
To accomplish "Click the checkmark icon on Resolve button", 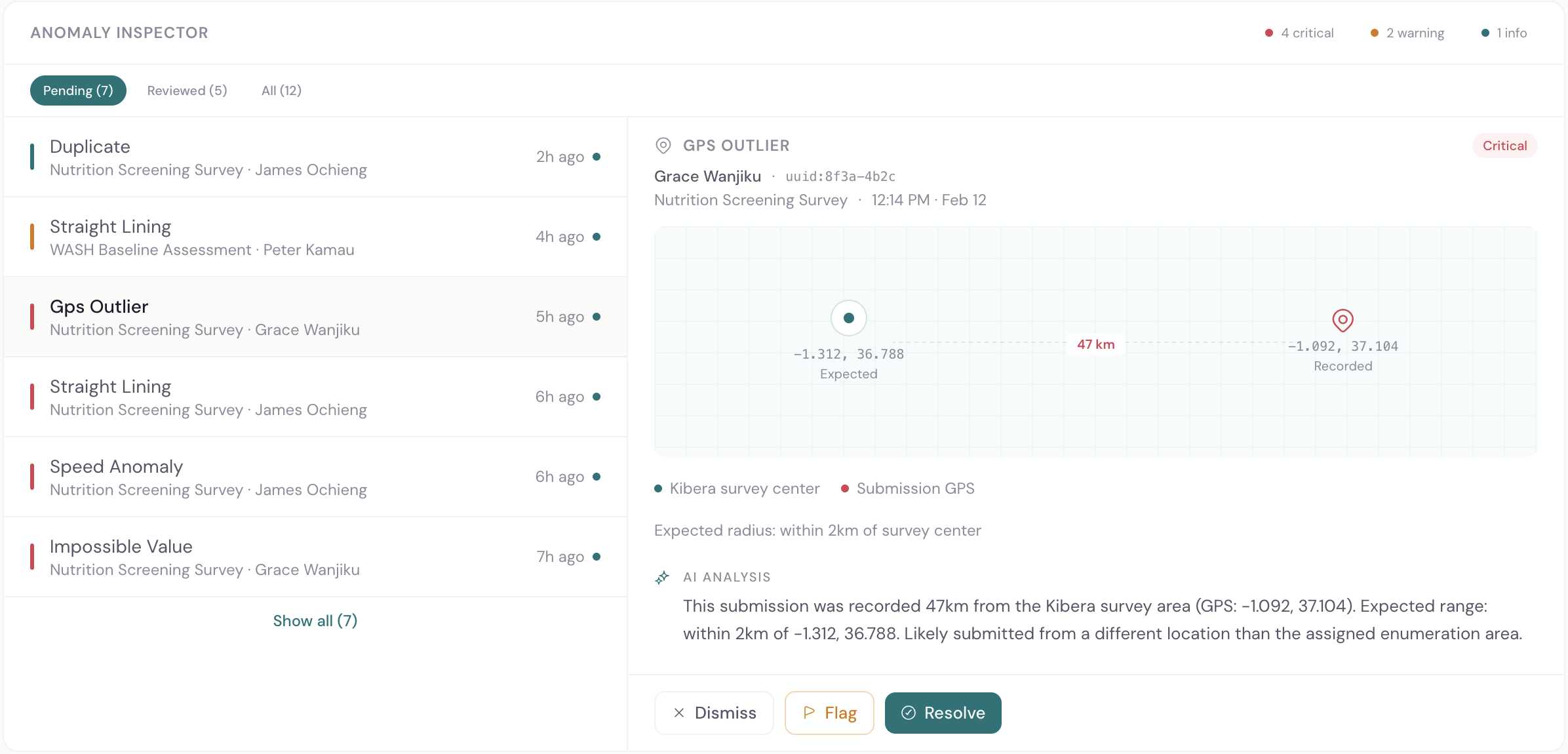I will pos(907,713).
